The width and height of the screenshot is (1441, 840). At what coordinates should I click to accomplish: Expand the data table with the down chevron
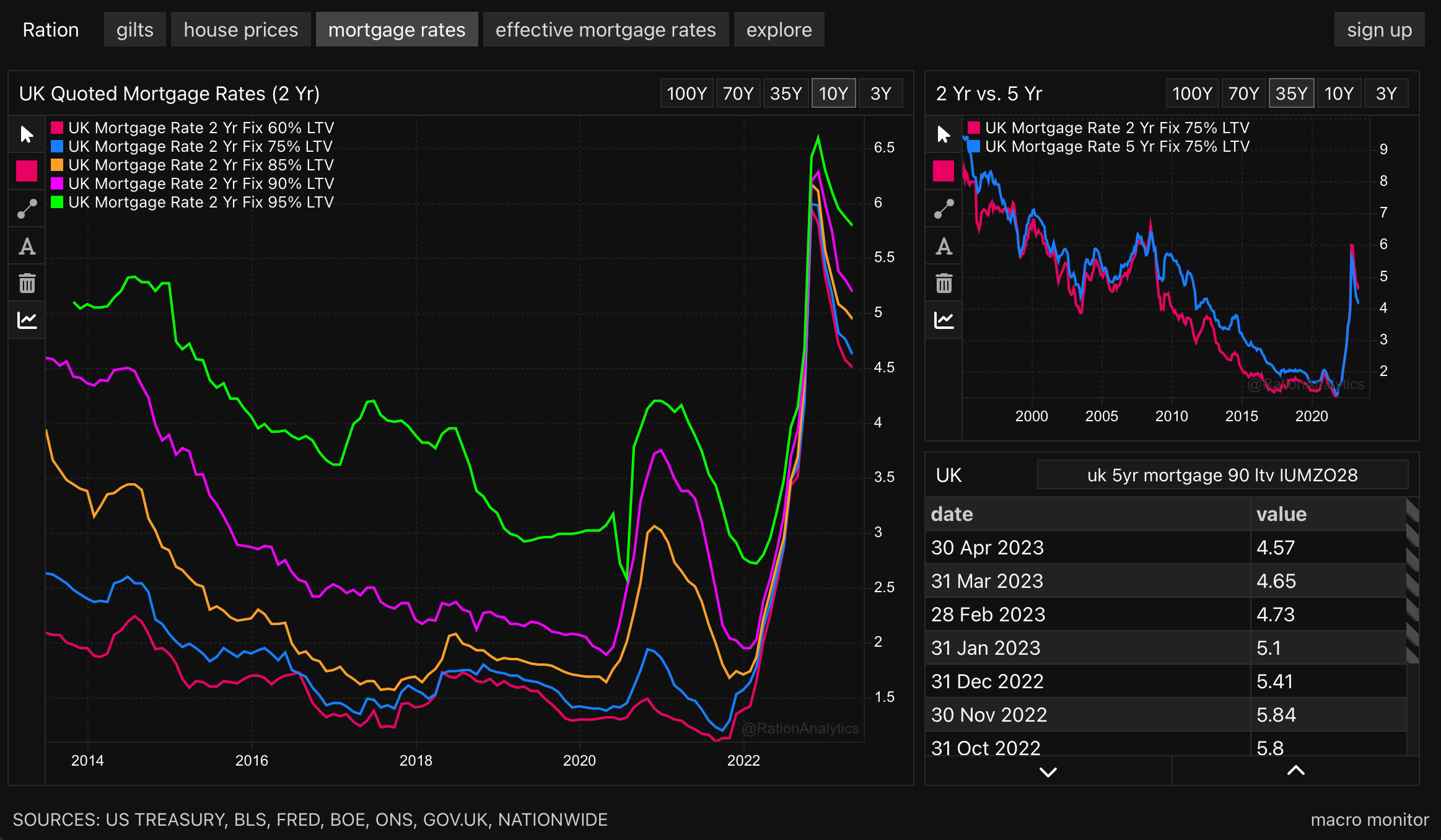(1048, 771)
